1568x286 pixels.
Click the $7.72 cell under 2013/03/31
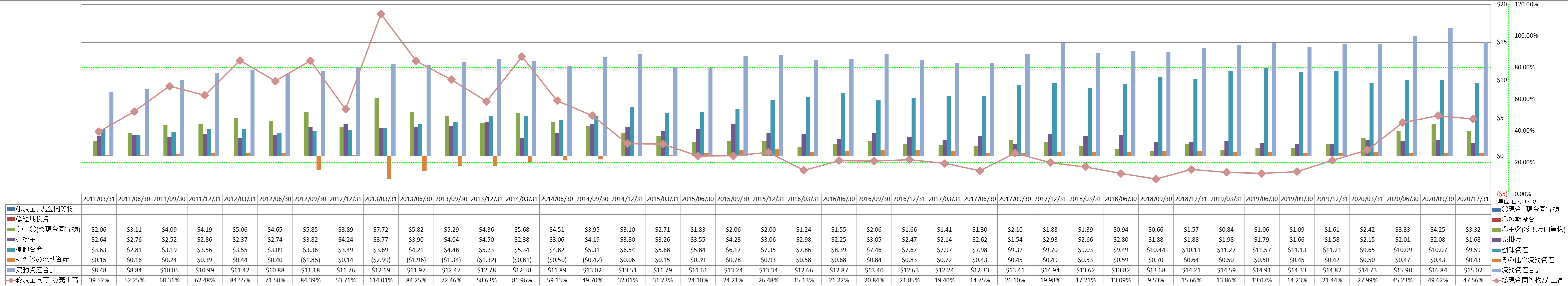[x=381, y=229]
